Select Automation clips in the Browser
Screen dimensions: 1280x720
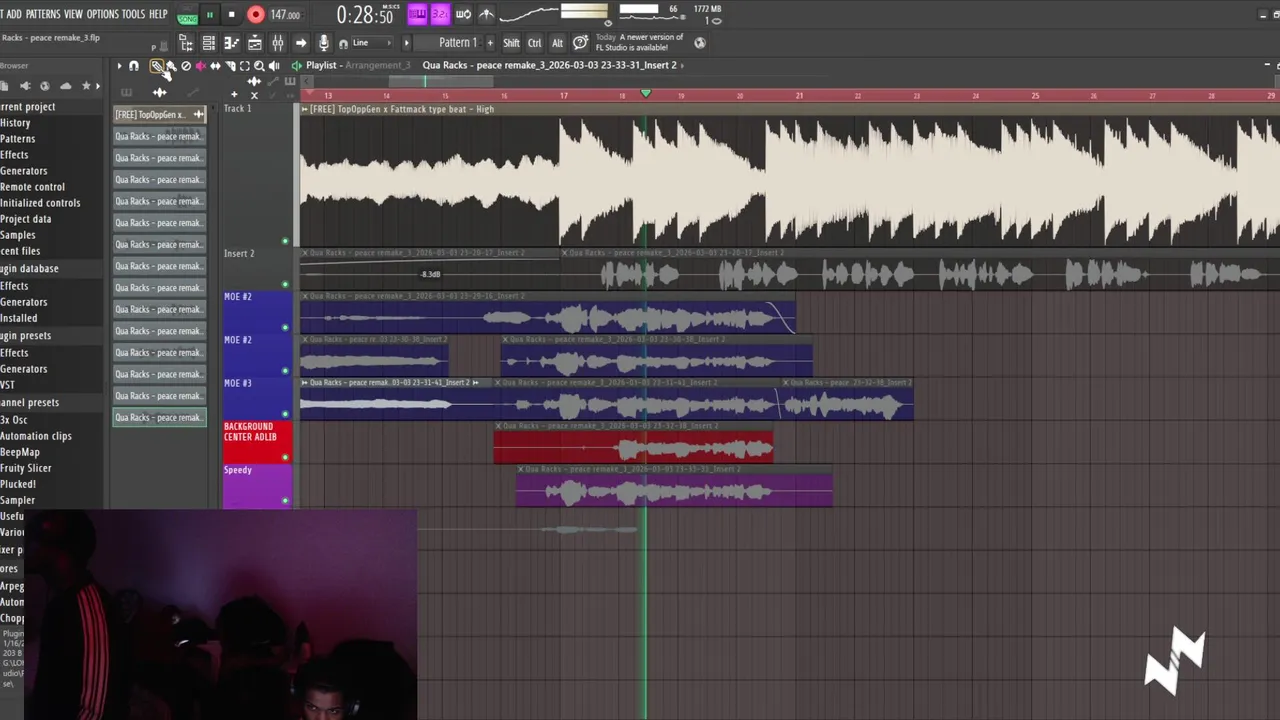point(36,436)
